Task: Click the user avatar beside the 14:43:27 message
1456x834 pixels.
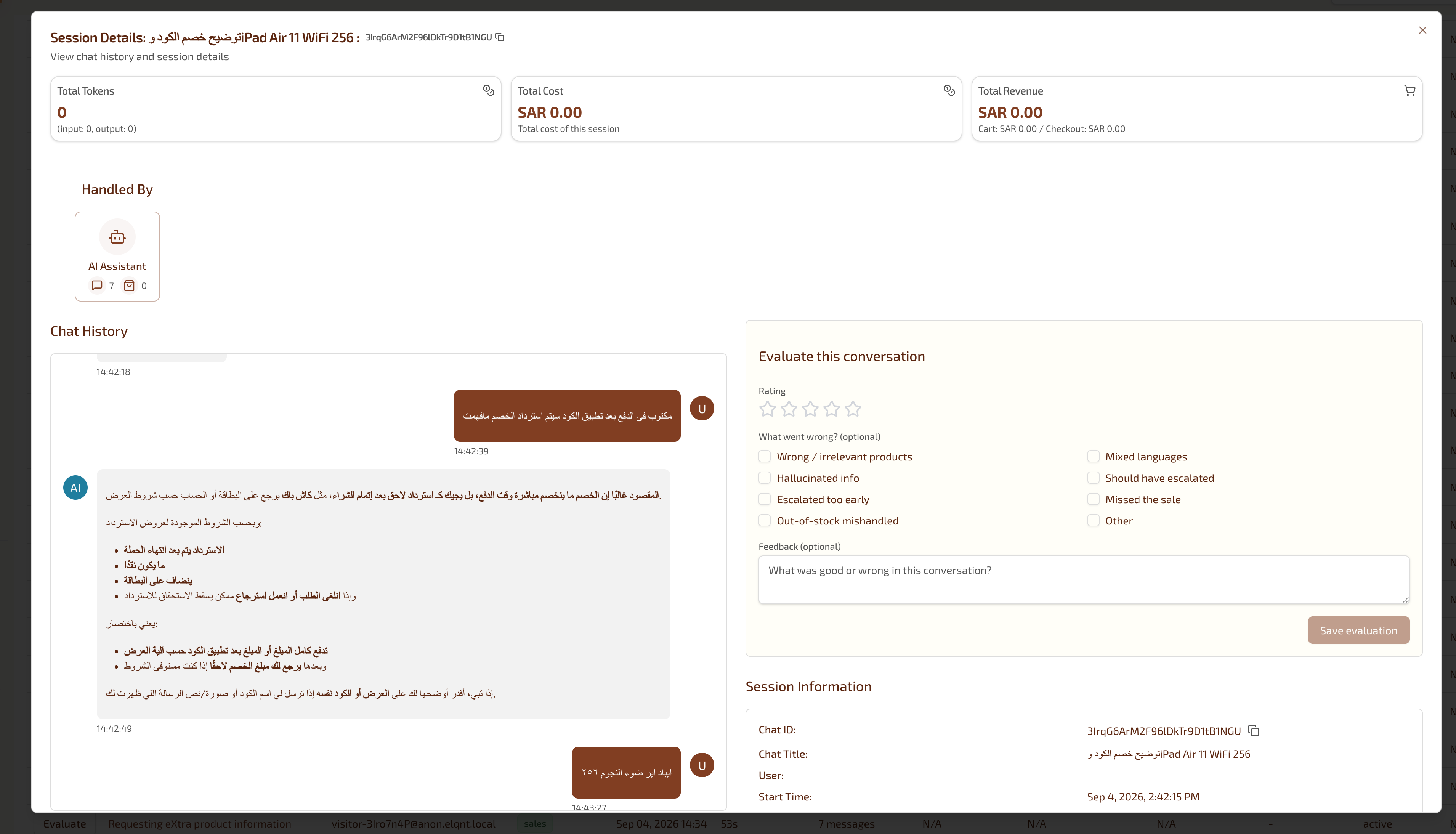Action: 702,765
